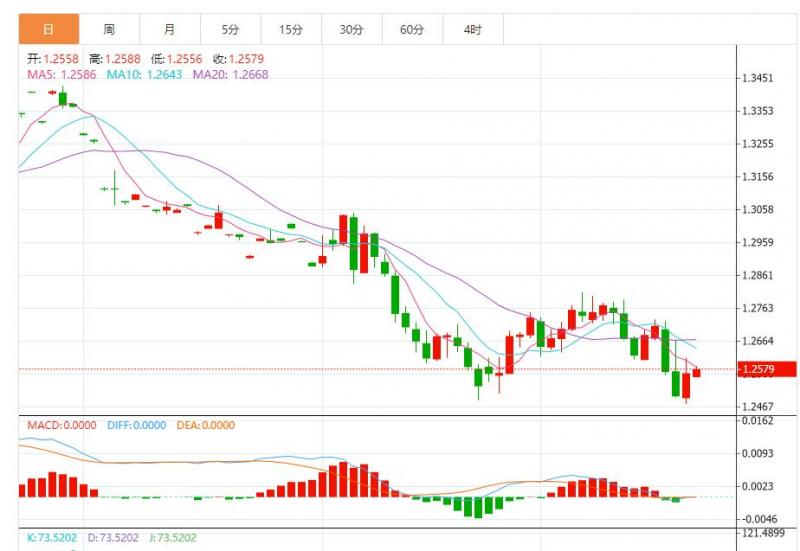This screenshot has width=800, height=551.
Task: Open the 5分 timeframe tab
Action: click(x=231, y=29)
